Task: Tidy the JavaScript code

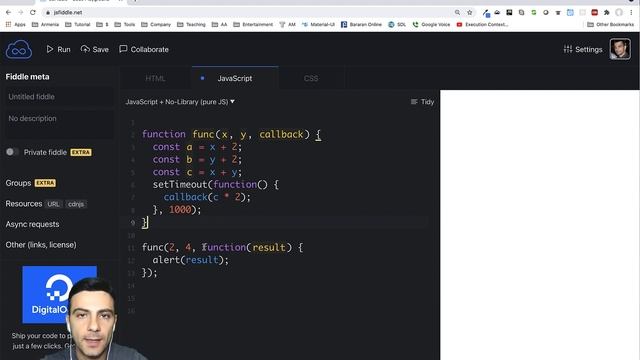Action: pyautogui.click(x=422, y=102)
